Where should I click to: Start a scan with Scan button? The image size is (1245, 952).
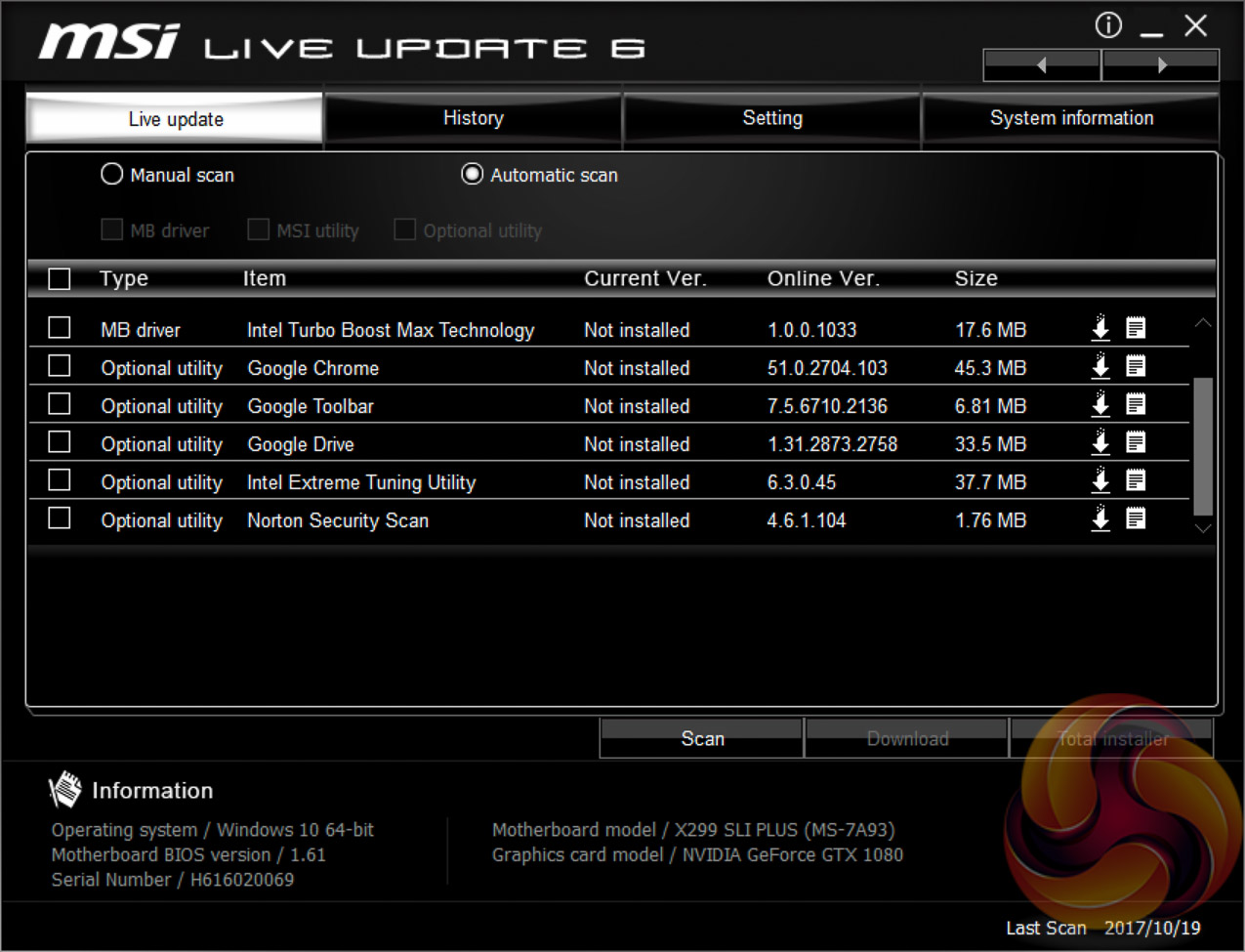click(x=702, y=738)
